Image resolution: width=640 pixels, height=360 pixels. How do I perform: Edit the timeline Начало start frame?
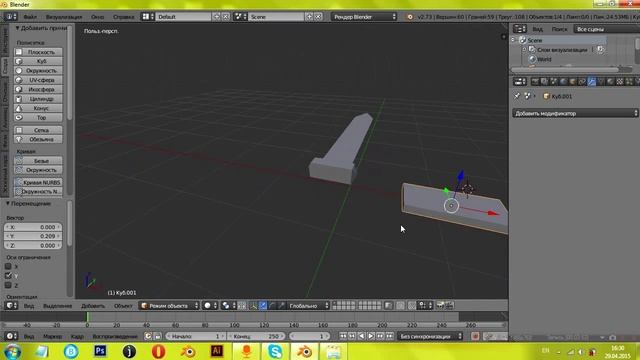point(196,336)
